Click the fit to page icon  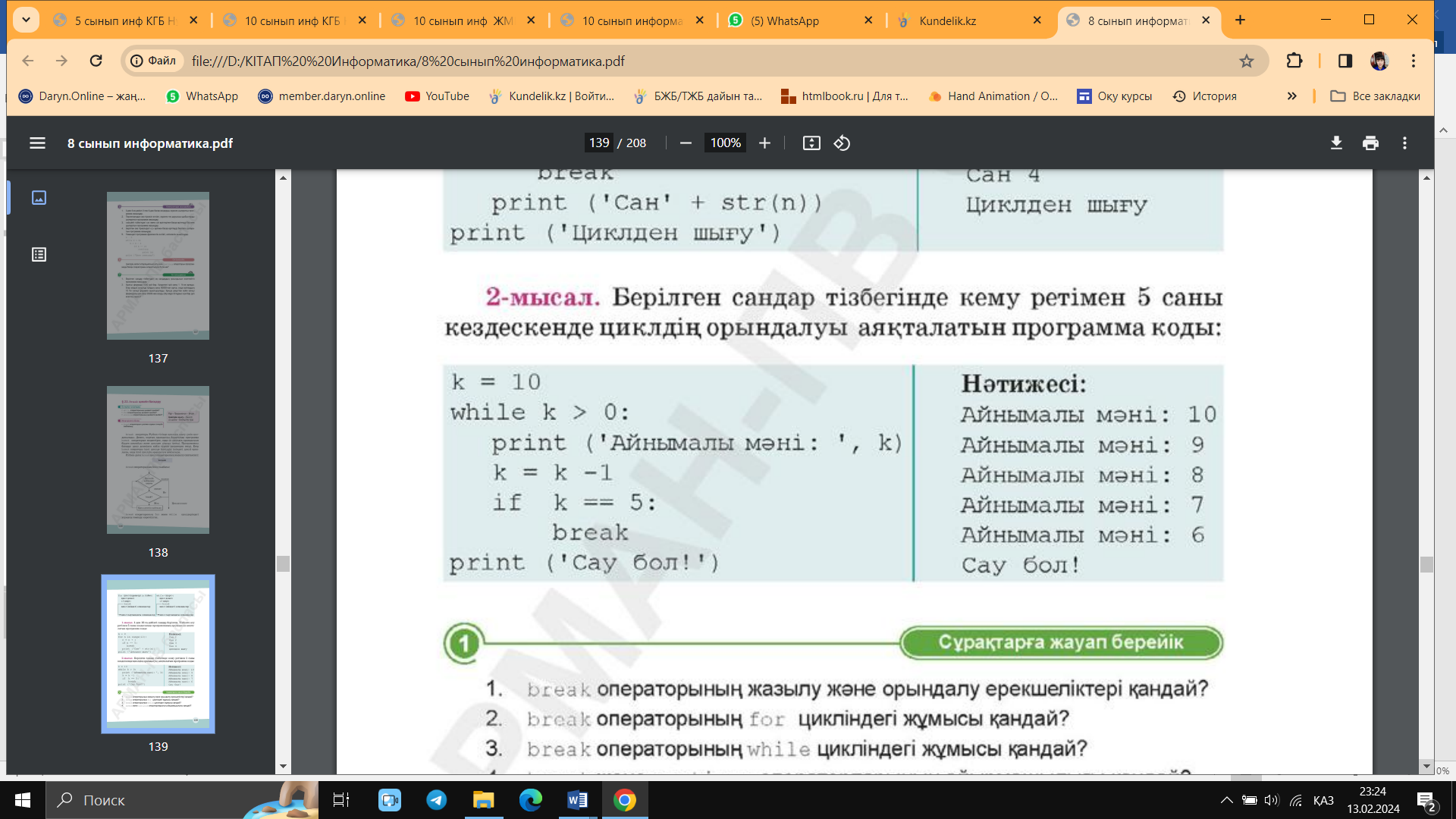(x=811, y=143)
